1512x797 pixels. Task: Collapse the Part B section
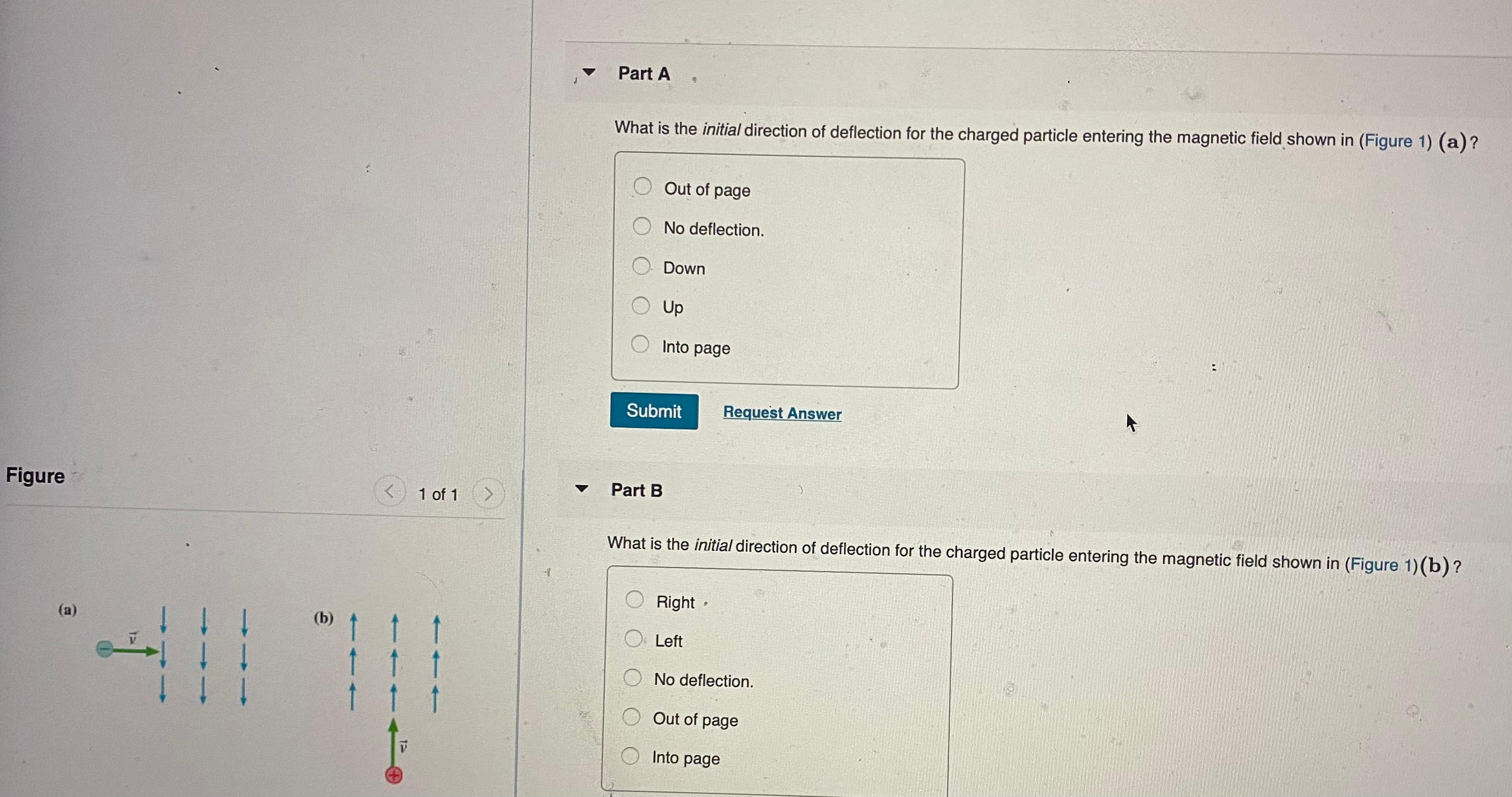(x=581, y=489)
